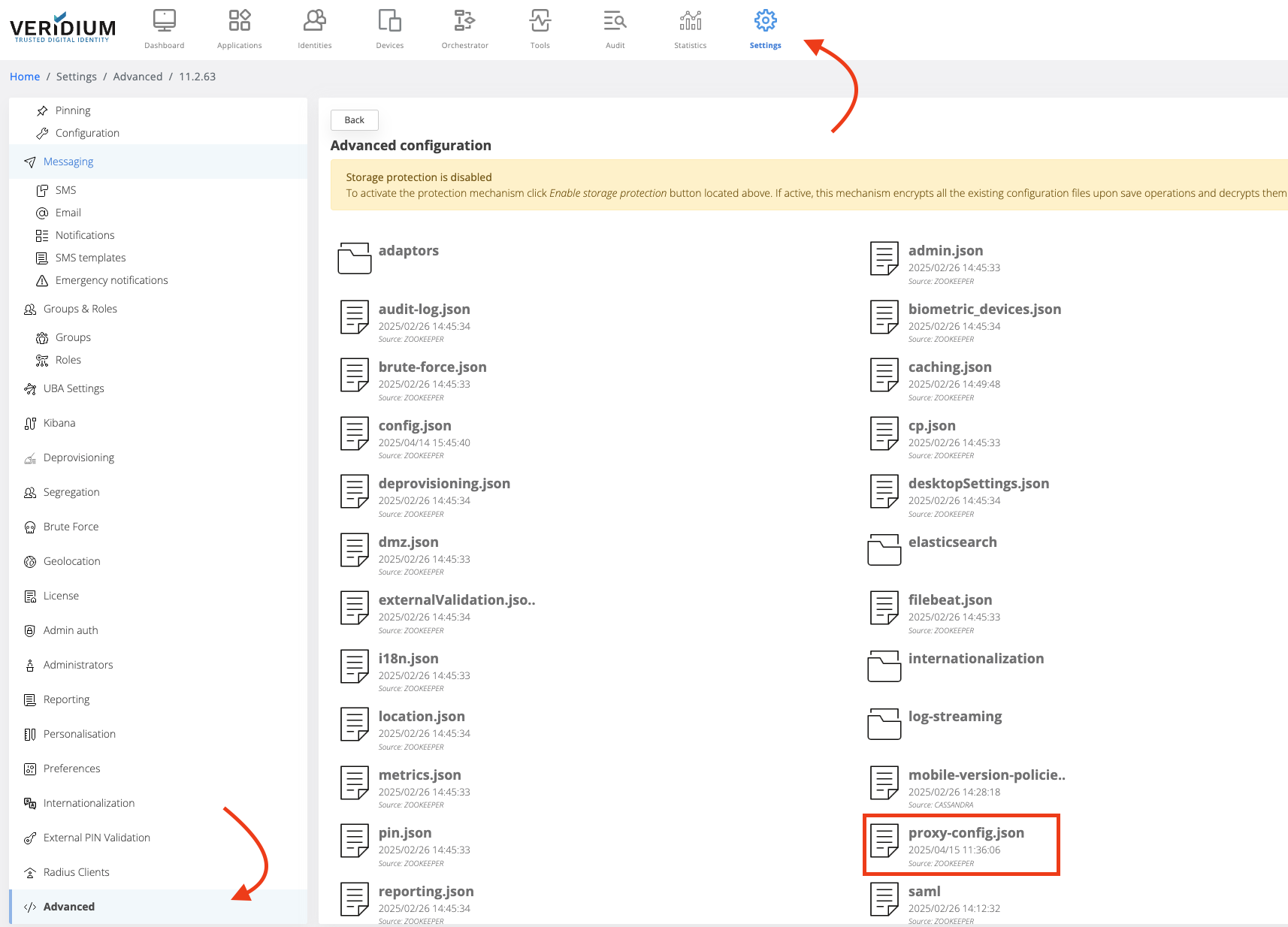Open the Audit search icon
Image resolution: width=1288 pixels, height=927 pixels.
coord(615,21)
